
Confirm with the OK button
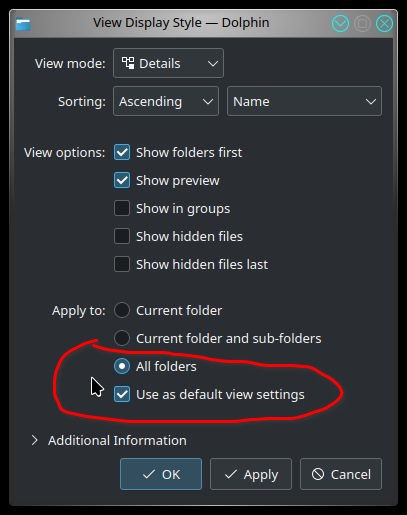[161, 474]
